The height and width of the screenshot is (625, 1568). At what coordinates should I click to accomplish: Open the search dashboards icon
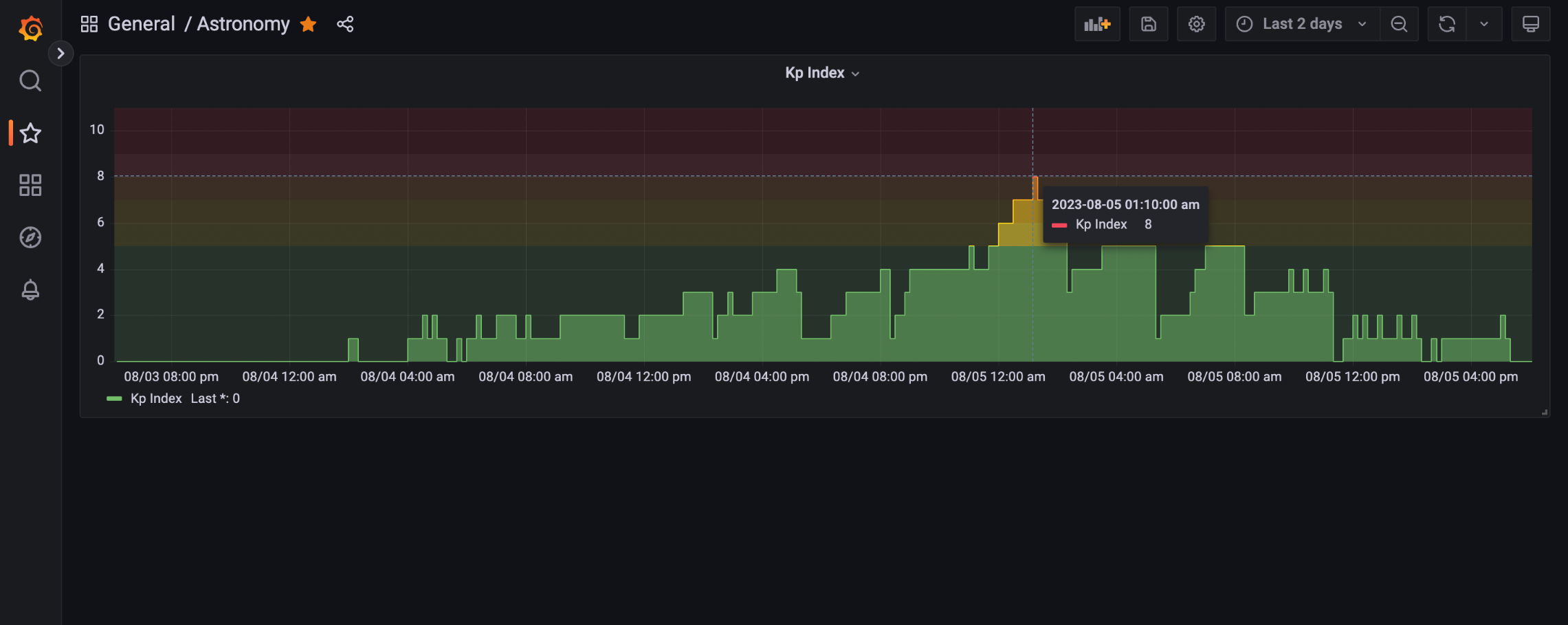pos(30,81)
